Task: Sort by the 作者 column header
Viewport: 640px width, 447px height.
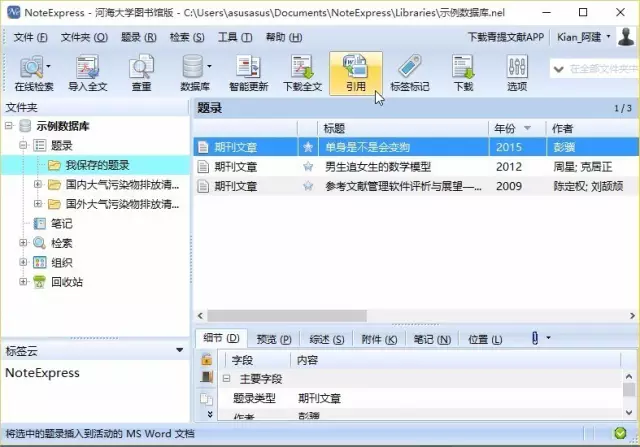Action: click(593, 129)
